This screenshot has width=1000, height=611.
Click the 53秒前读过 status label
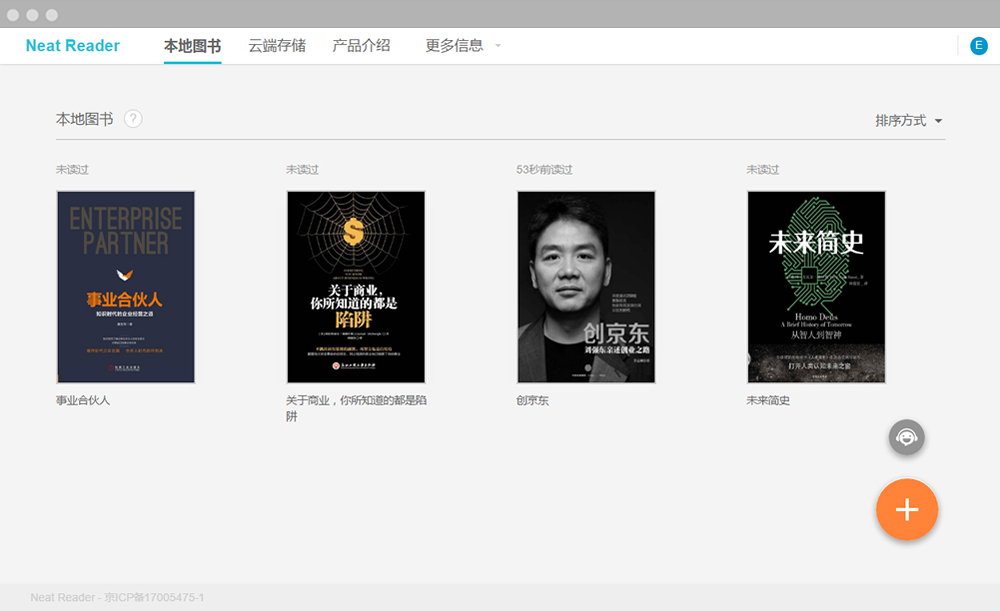tap(544, 170)
